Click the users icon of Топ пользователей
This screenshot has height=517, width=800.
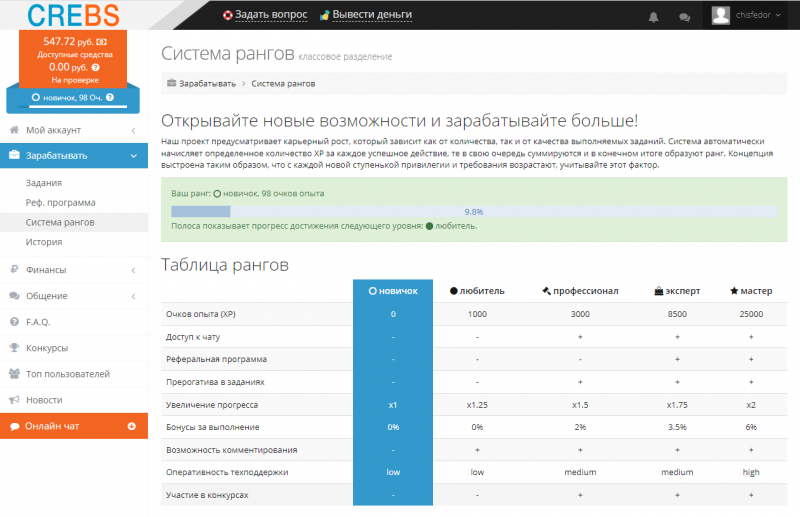coord(14,374)
